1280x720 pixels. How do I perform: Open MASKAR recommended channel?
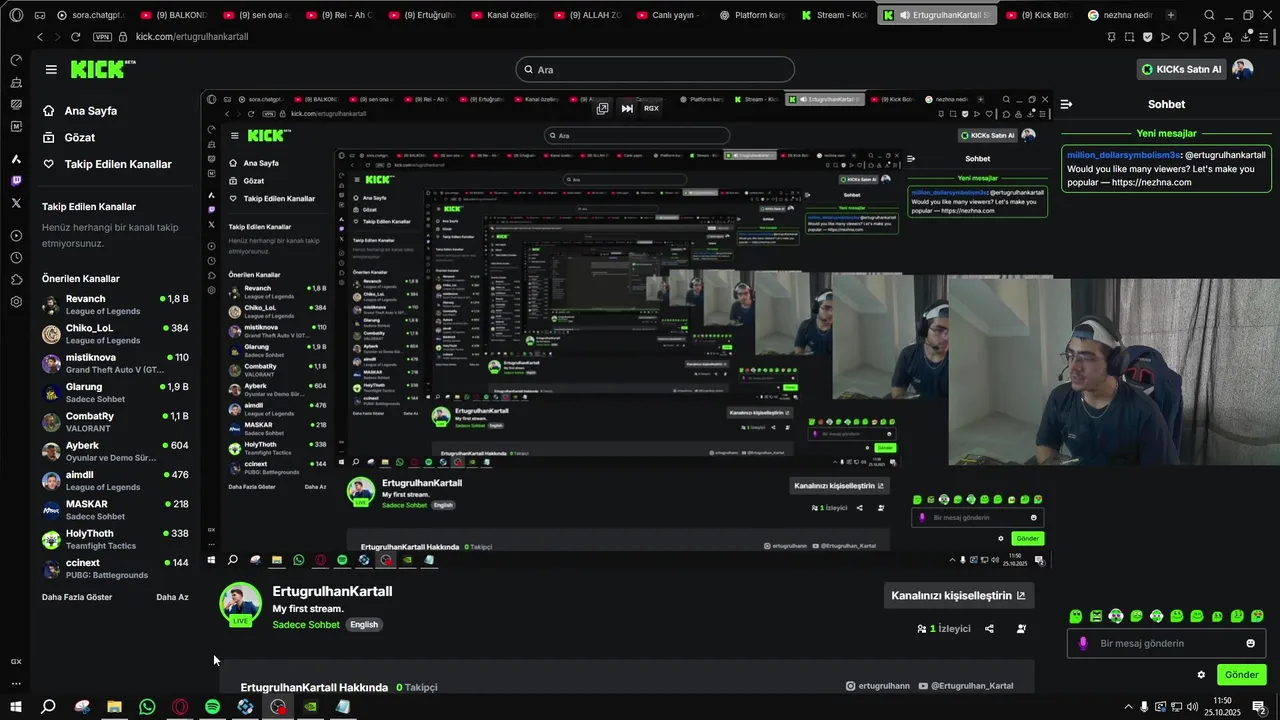tap(115, 510)
